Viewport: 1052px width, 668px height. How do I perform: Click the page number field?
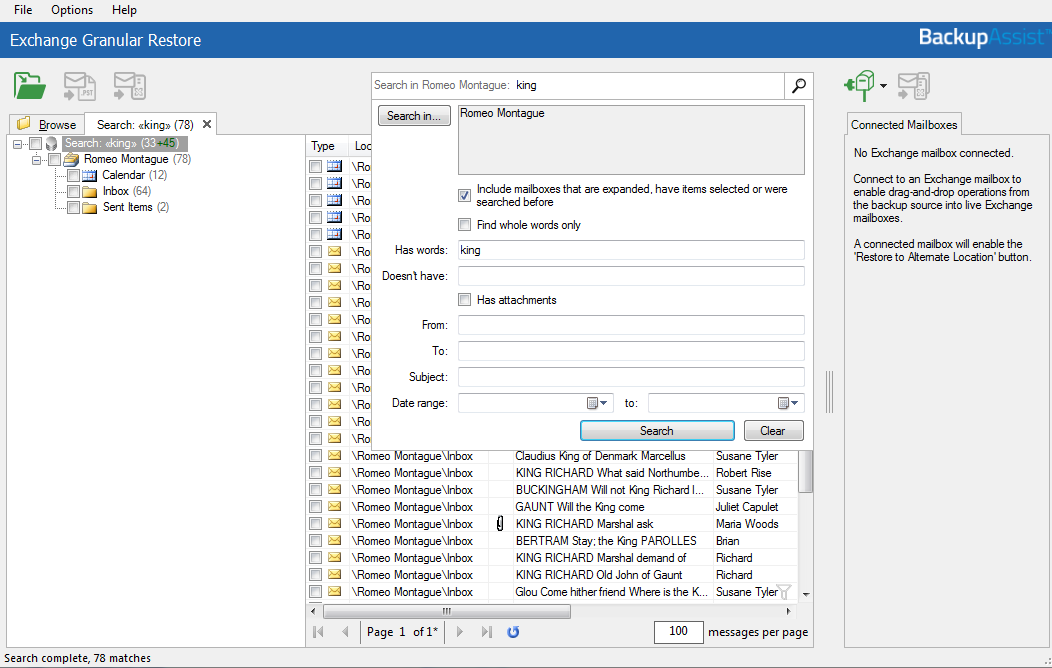402,632
